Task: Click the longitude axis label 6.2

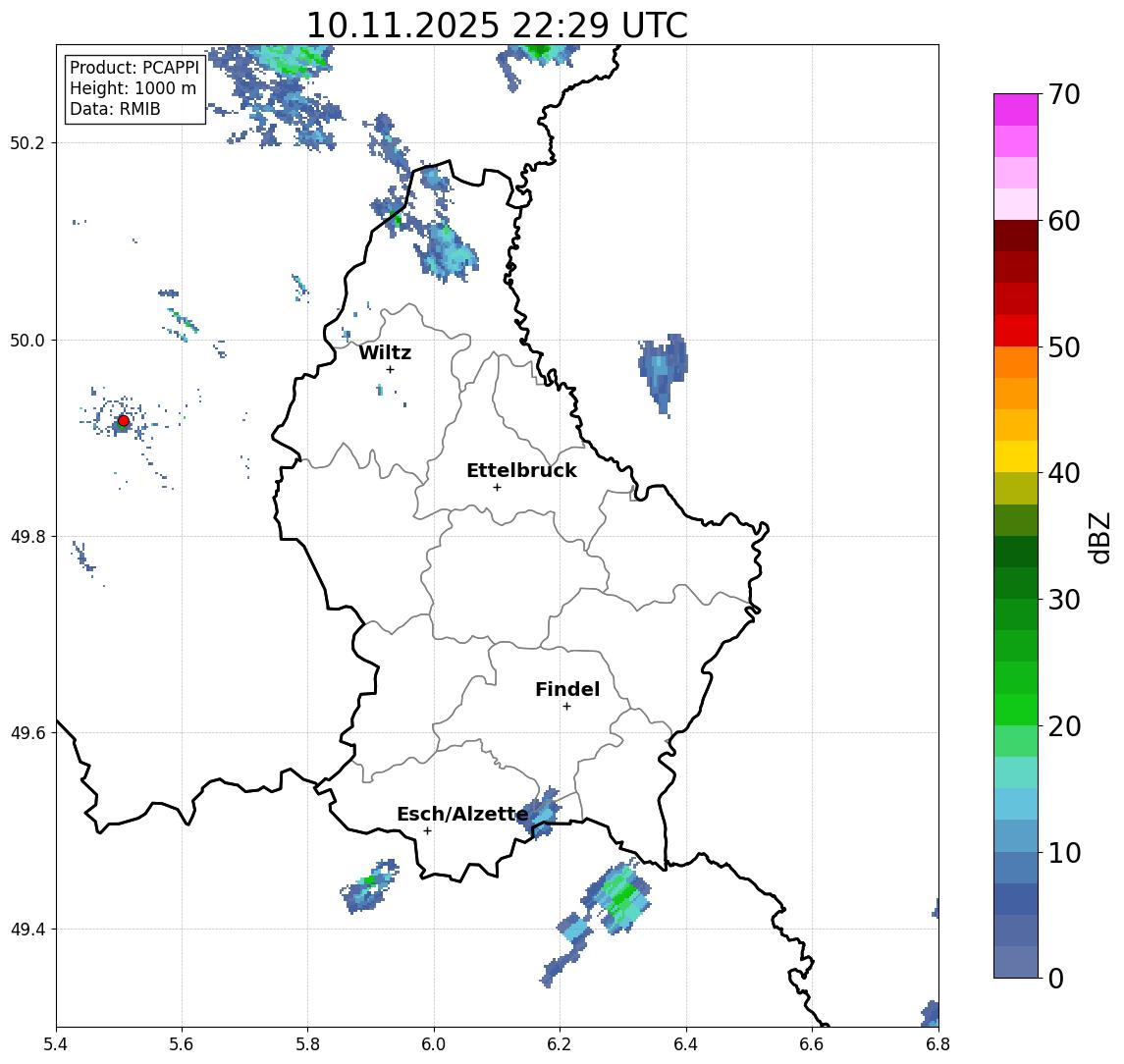Action: (x=560, y=1044)
